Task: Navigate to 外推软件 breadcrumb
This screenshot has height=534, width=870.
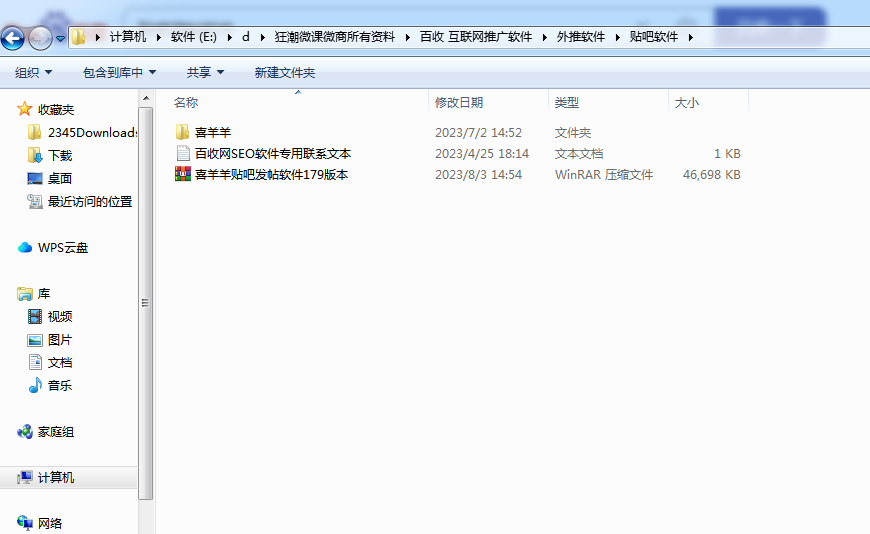Action: point(581,37)
